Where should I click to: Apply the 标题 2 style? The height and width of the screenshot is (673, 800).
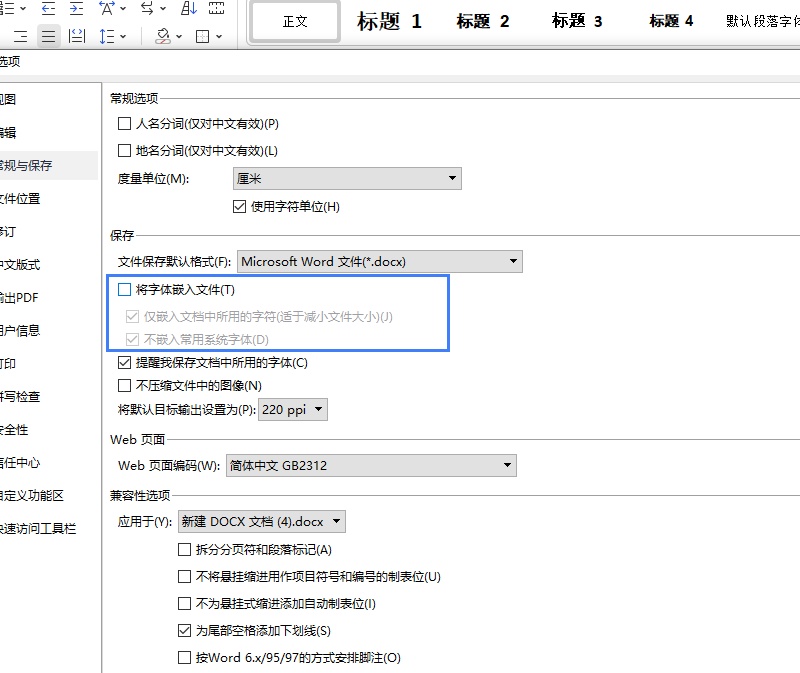(483, 21)
